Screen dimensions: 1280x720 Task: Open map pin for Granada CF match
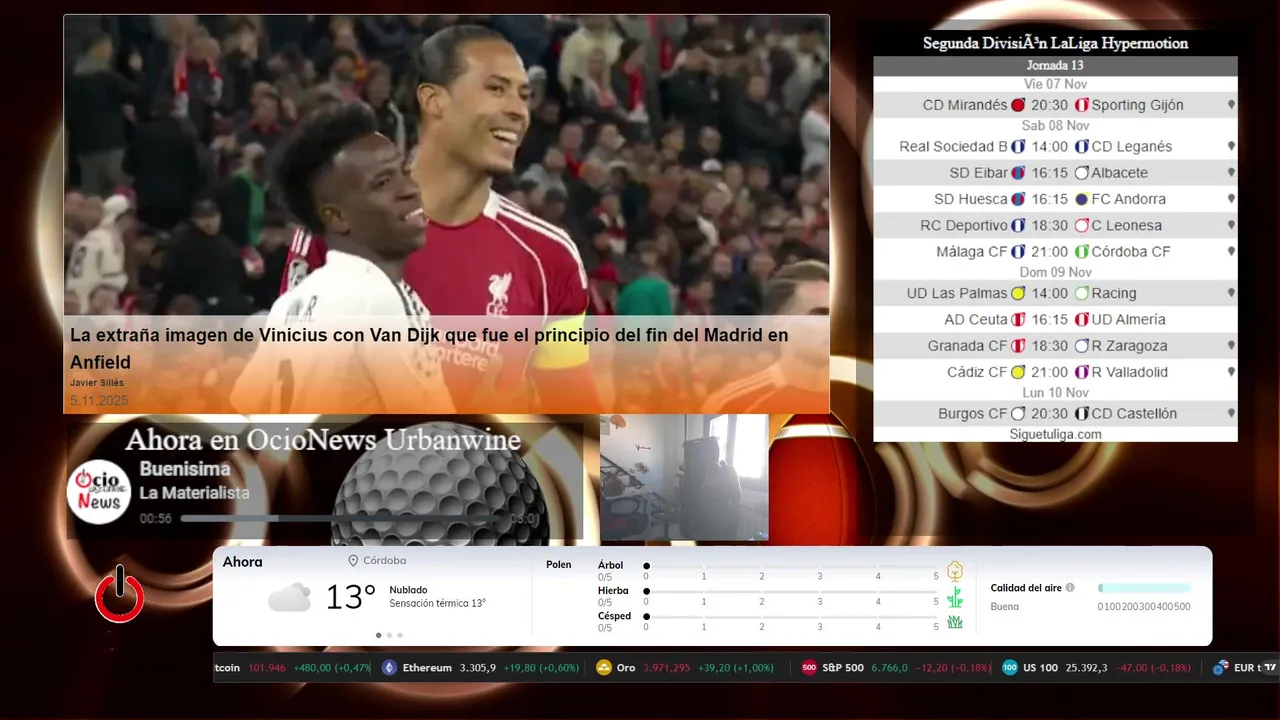1231,346
